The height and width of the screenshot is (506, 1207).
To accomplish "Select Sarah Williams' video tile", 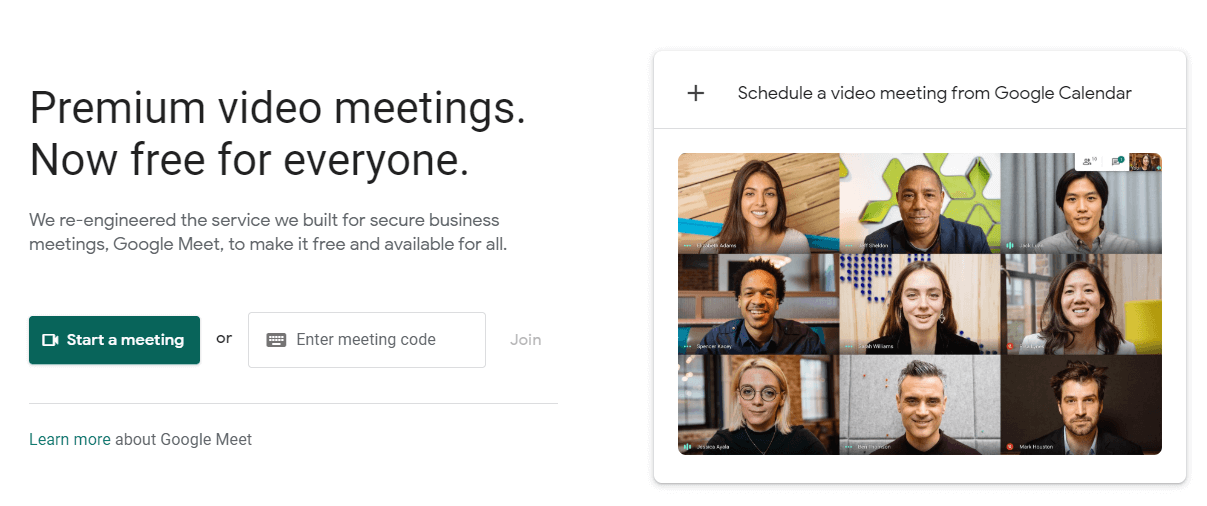I will pos(920,303).
